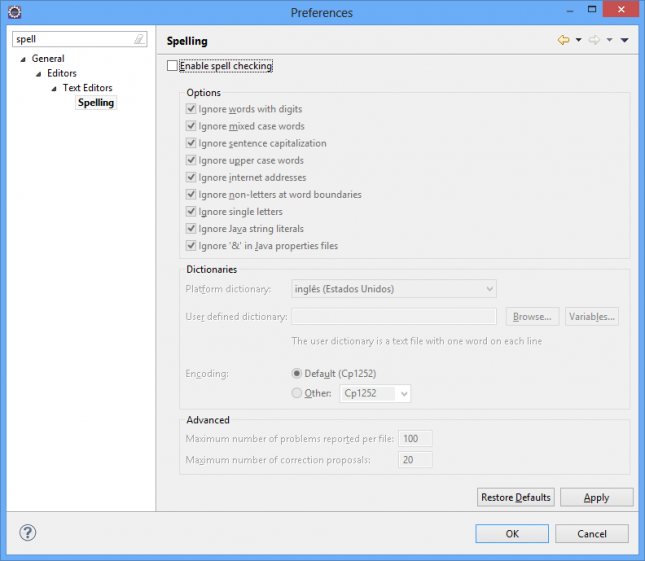Open the help question mark icon
645x561 pixels.
pos(28,533)
